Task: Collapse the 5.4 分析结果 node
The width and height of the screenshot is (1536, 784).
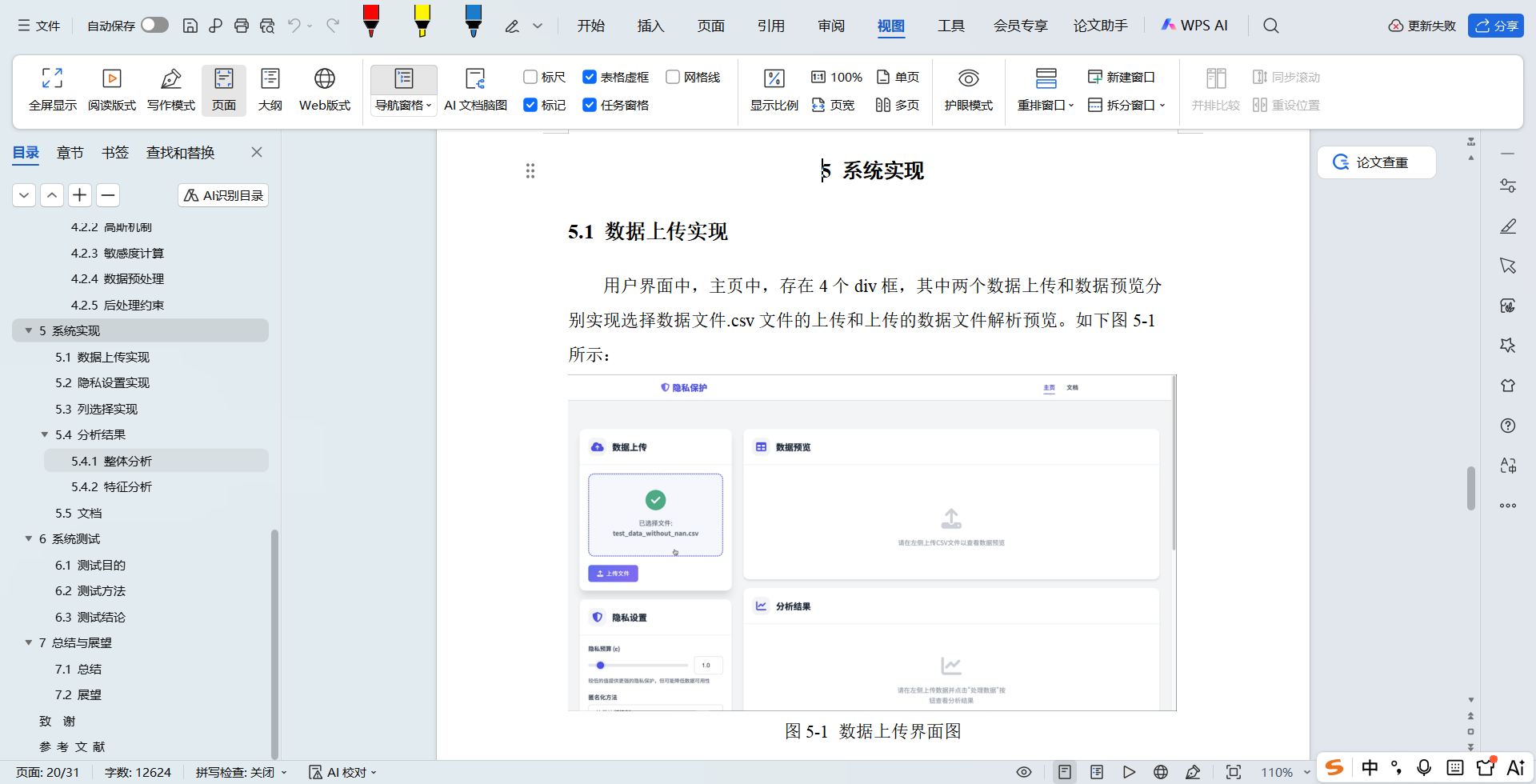Action: coord(45,434)
